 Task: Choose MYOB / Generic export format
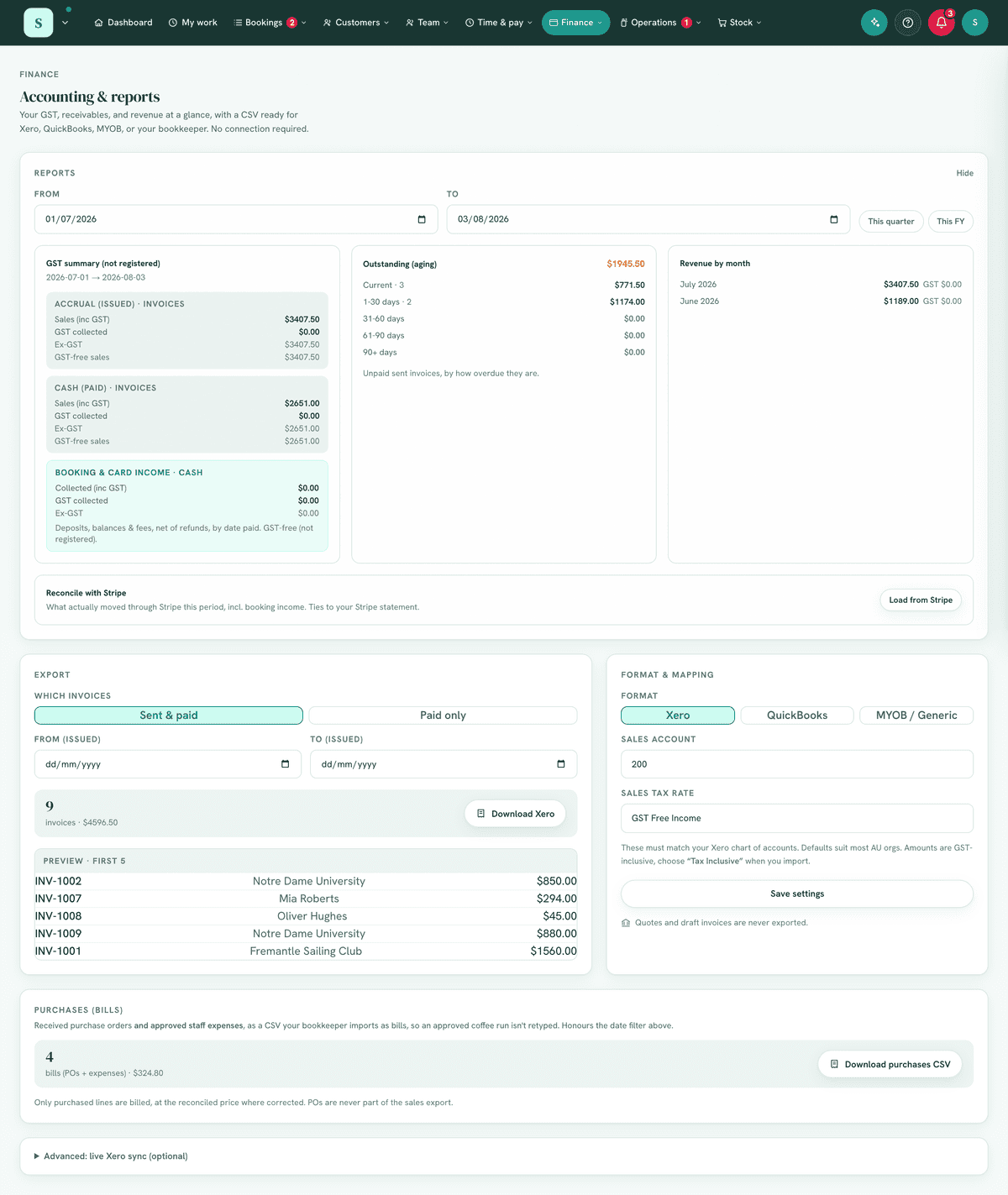click(916, 715)
